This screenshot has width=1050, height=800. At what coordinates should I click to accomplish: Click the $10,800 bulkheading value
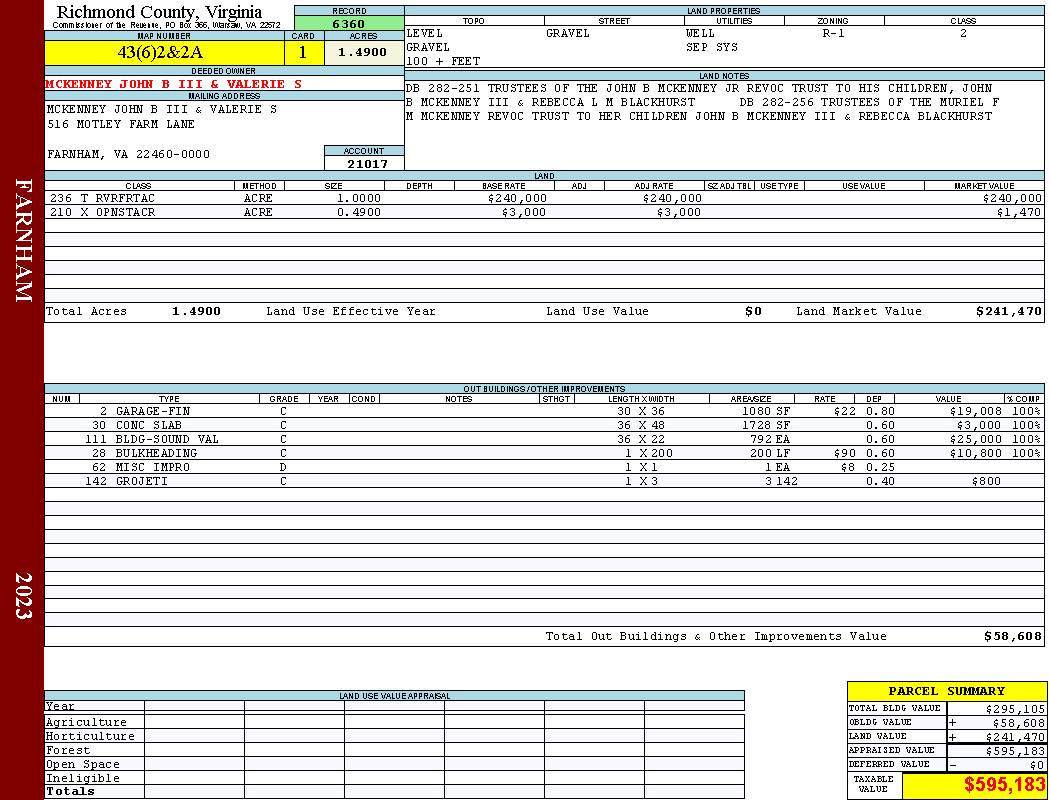tap(975, 453)
